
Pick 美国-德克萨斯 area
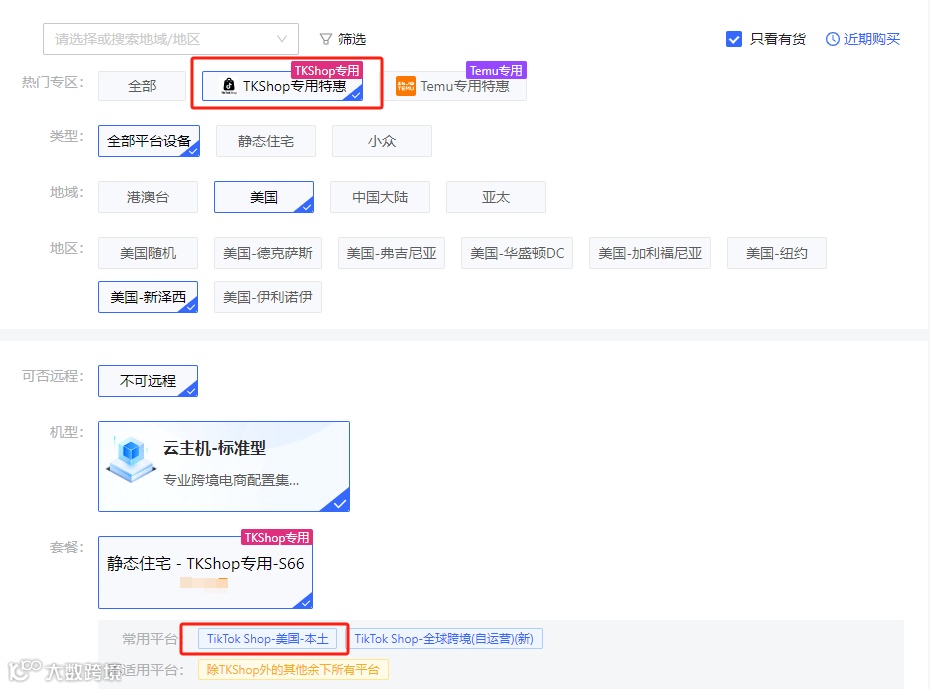click(x=267, y=253)
